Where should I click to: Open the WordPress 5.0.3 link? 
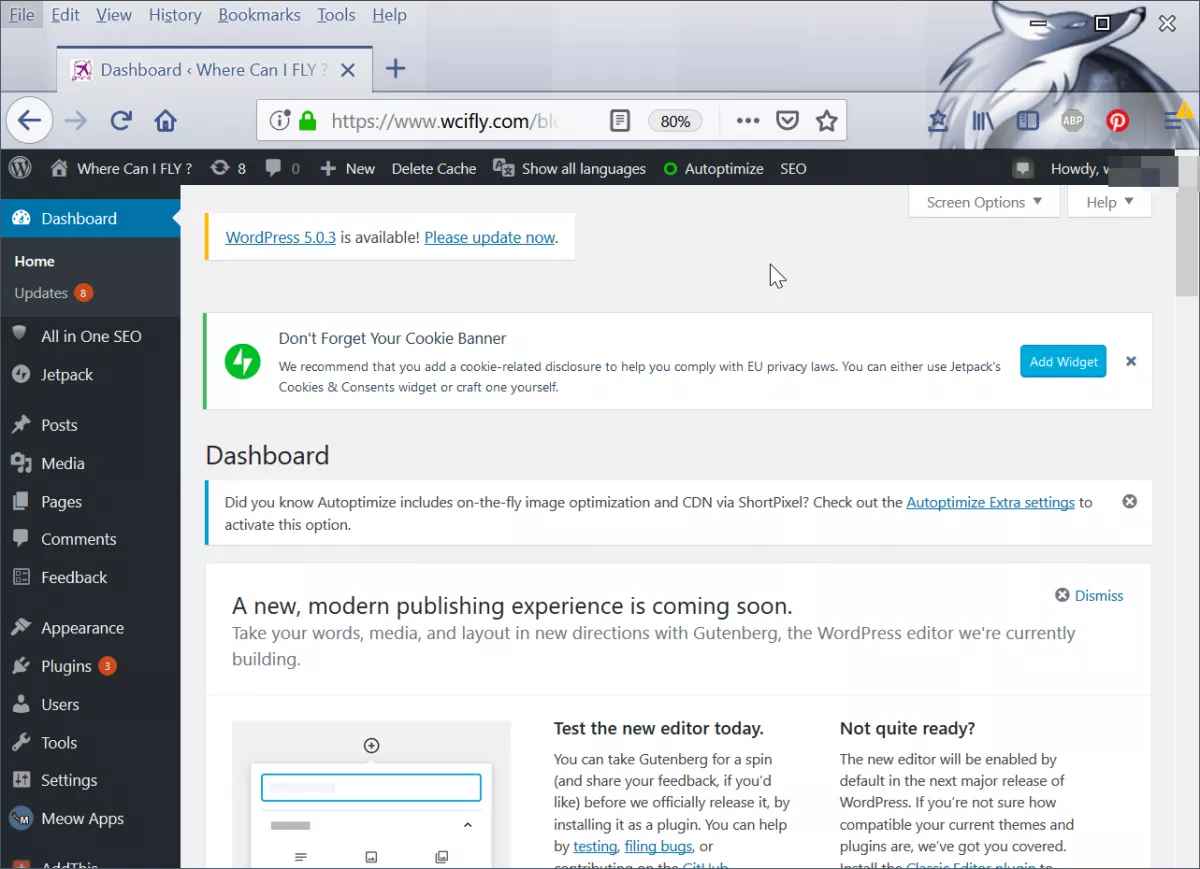pos(281,237)
